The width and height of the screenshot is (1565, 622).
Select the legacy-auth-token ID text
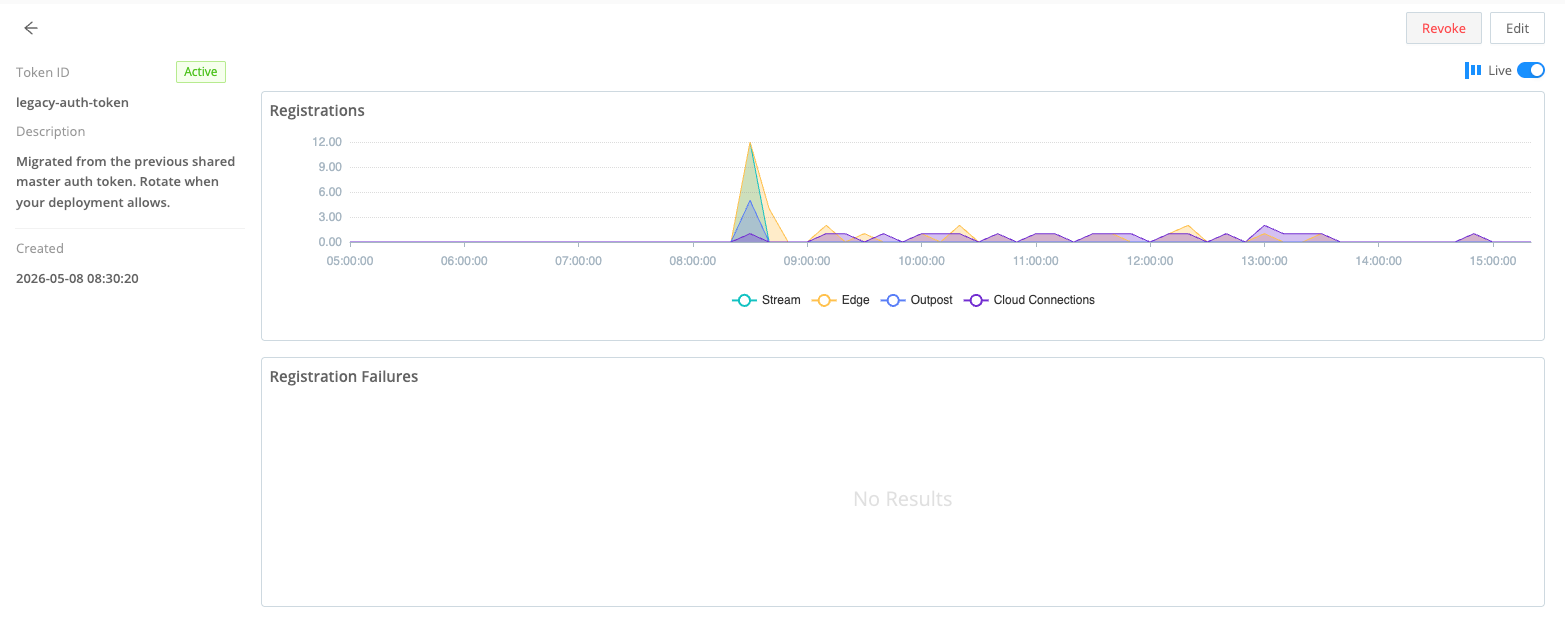(72, 102)
